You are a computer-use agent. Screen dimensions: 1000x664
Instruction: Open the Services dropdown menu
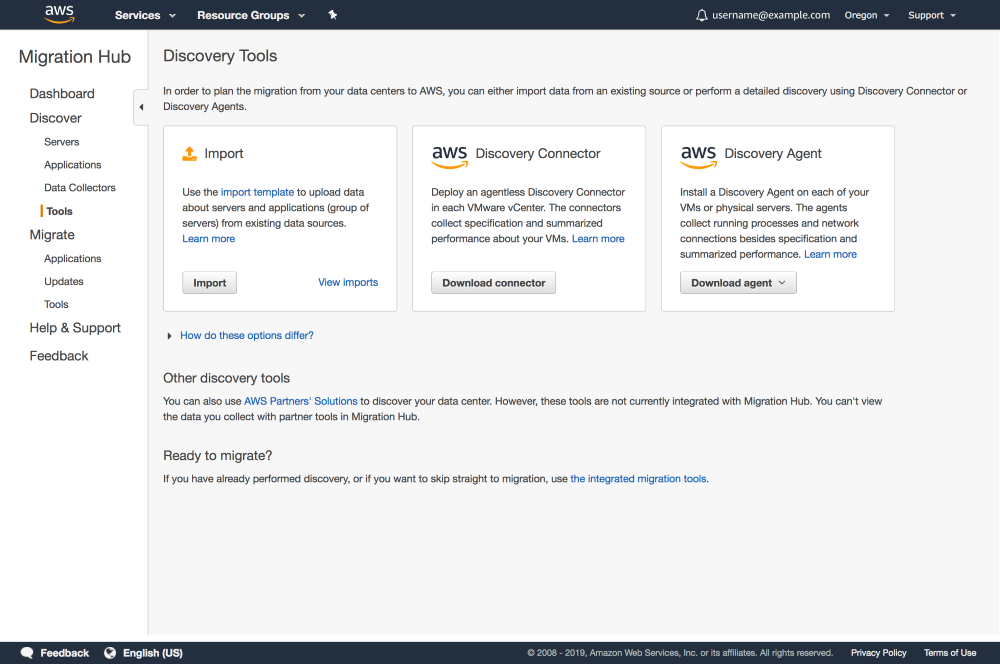(145, 15)
